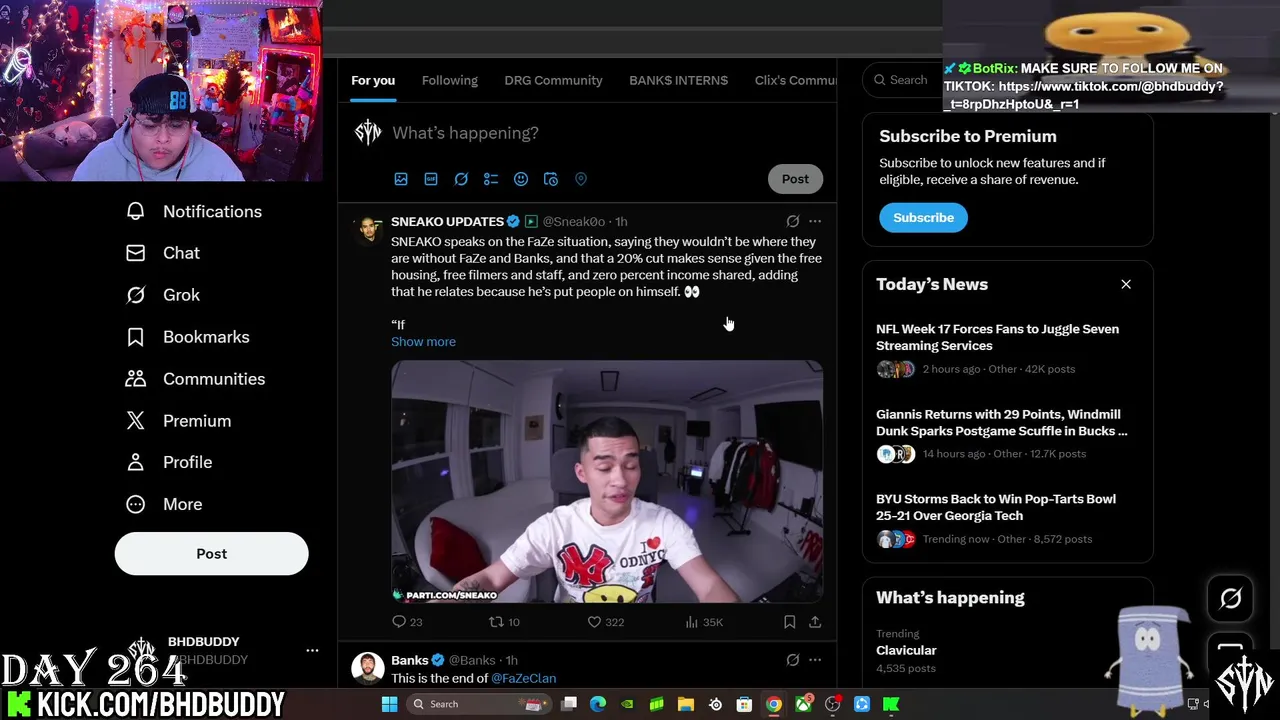Reply to the SNEAKO UPDATES post
The width and height of the screenshot is (1280, 720).
click(407, 622)
